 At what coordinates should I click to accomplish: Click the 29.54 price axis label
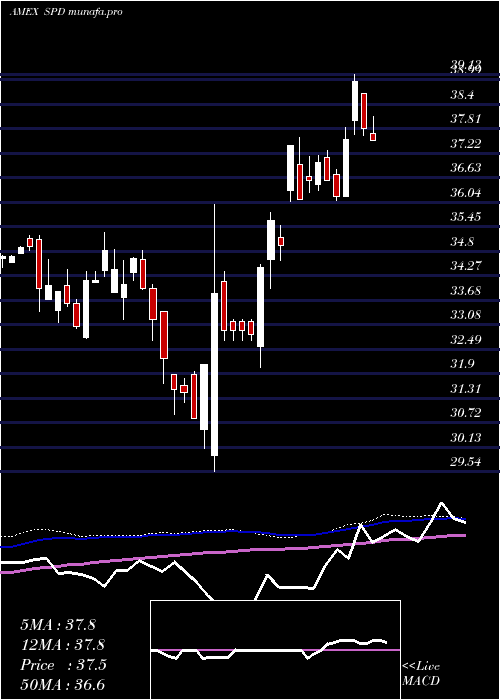(x=465, y=462)
